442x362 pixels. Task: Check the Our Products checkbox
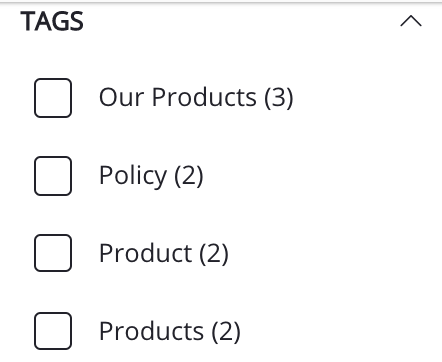(53, 98)
